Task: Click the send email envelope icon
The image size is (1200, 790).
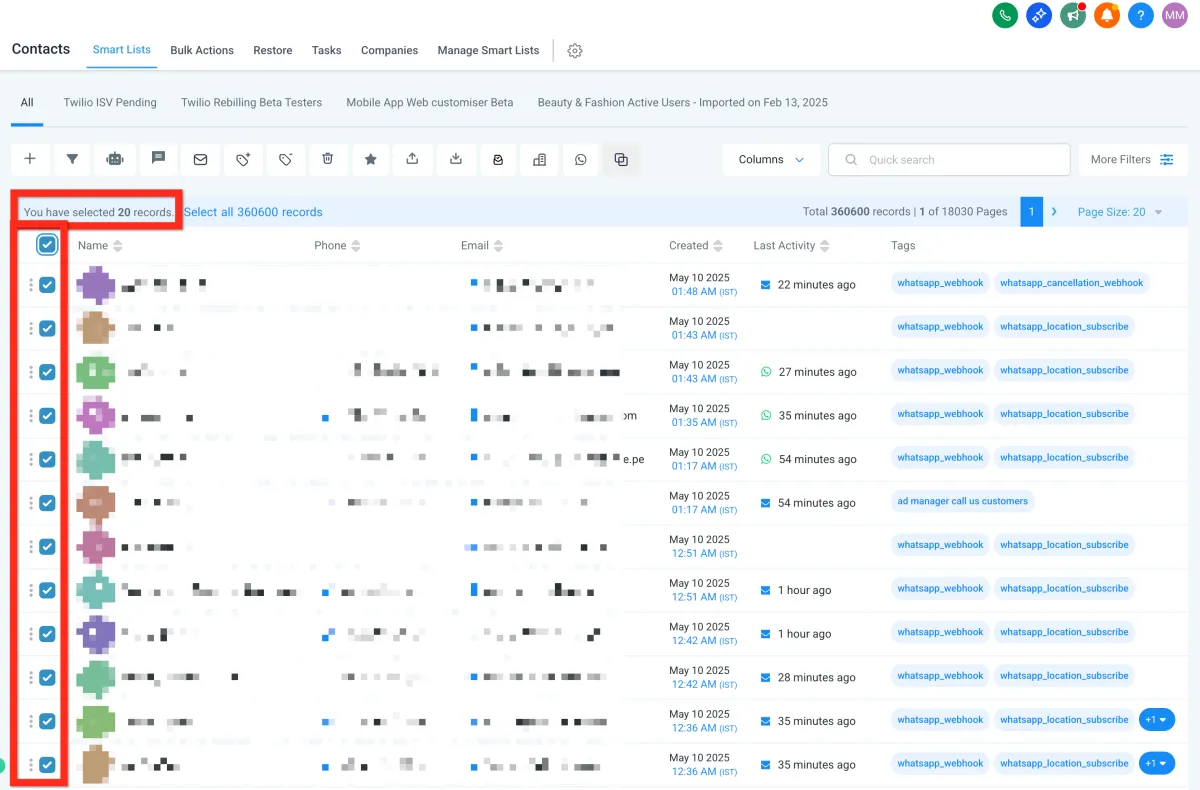Action: point(200,159)
